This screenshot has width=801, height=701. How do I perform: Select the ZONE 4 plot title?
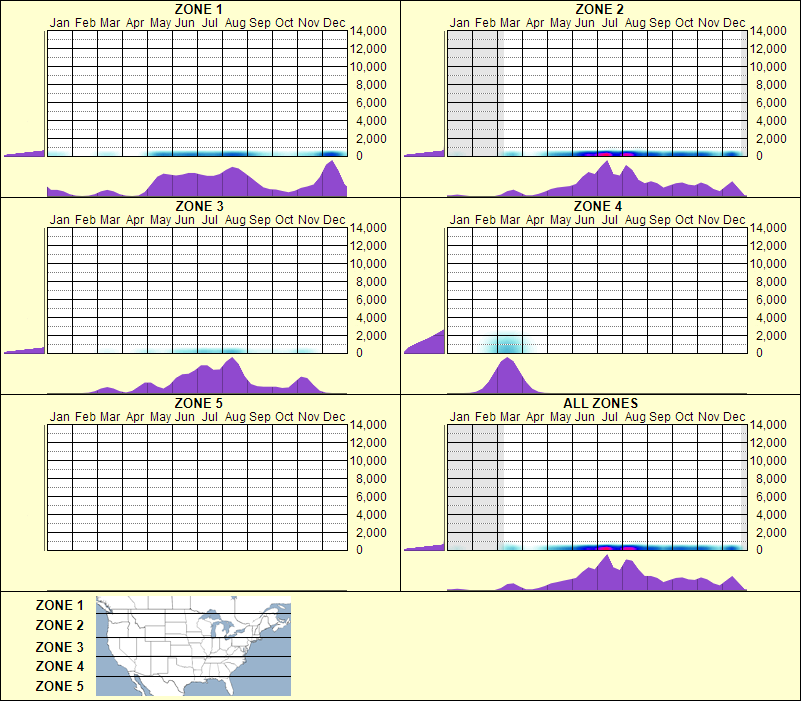coord(597,205)
